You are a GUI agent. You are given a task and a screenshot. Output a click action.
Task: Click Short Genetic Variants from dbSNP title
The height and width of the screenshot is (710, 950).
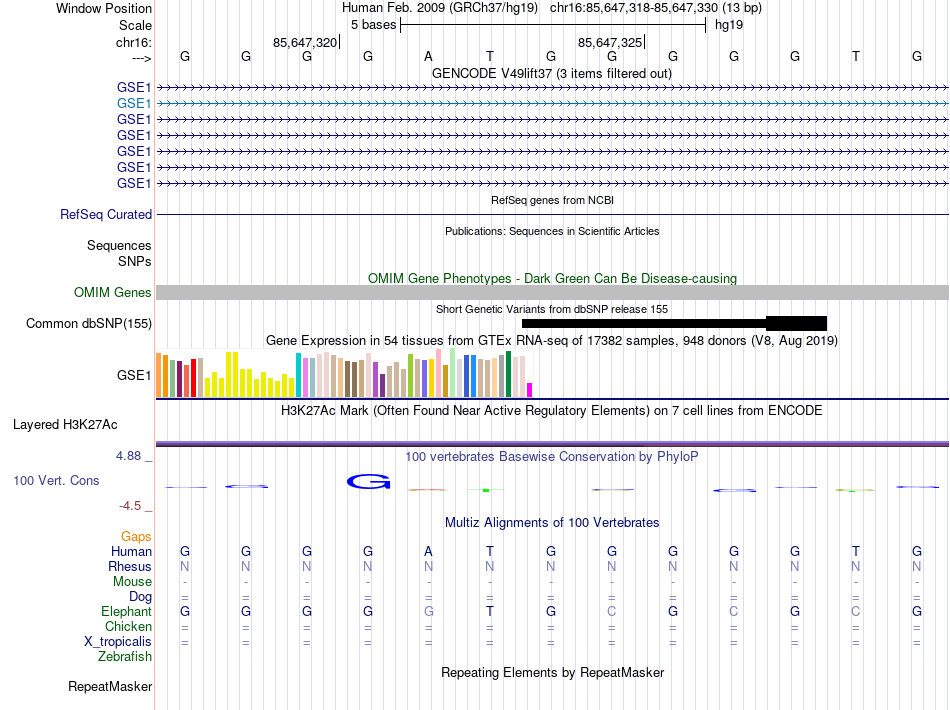(551, 309)
